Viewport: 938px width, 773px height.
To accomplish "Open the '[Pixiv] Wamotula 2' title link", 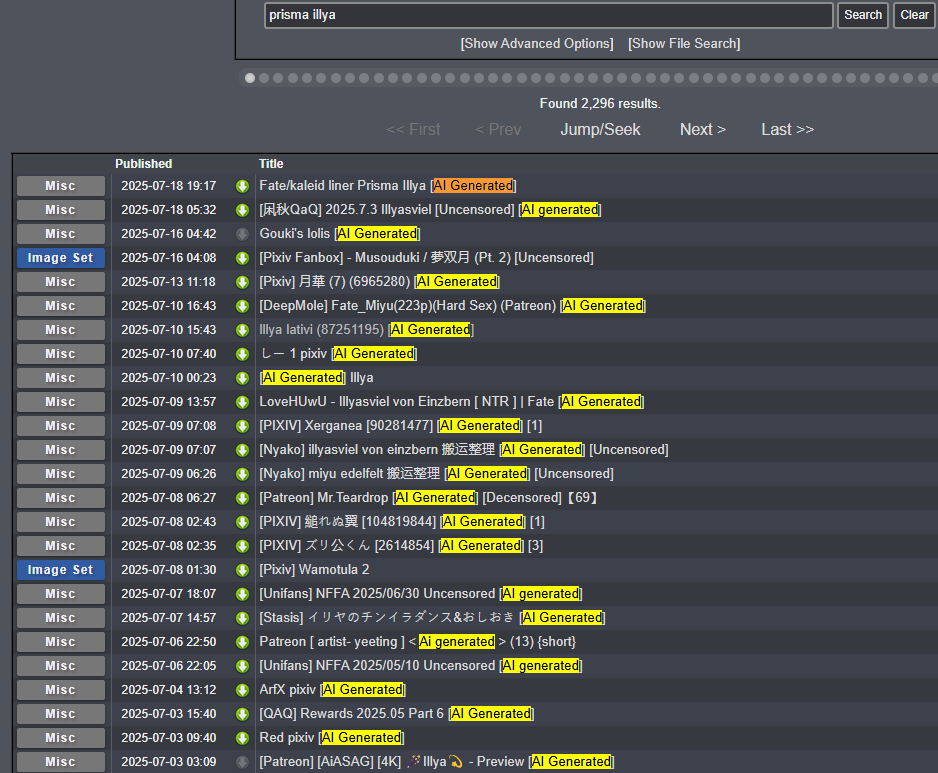I will [314, 570].
